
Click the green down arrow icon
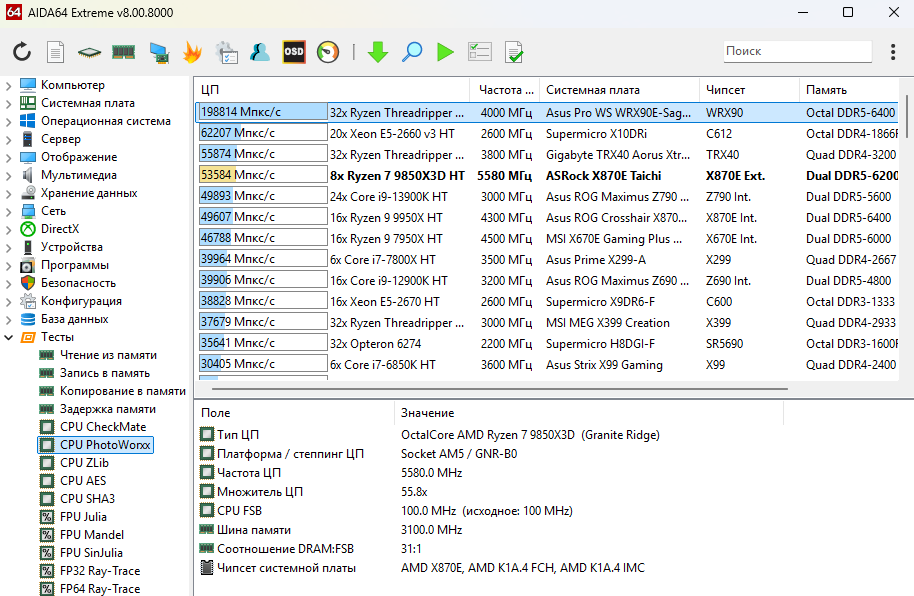(378, 52)
